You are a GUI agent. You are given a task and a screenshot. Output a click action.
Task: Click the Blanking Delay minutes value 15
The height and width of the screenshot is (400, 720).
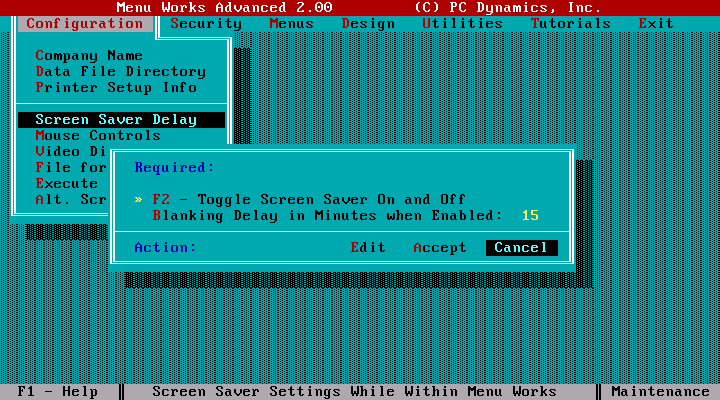coord(530,216)
